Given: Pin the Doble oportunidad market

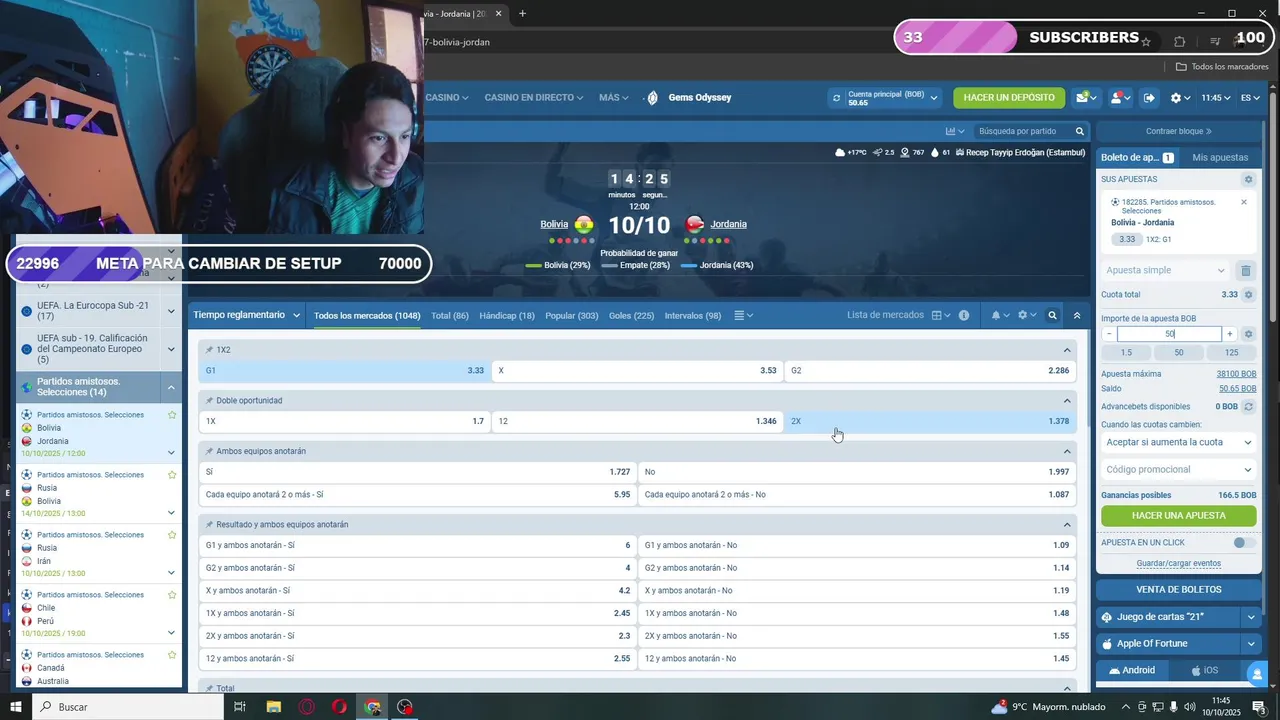Looking at the screenshot, I should tap(209, 400).
